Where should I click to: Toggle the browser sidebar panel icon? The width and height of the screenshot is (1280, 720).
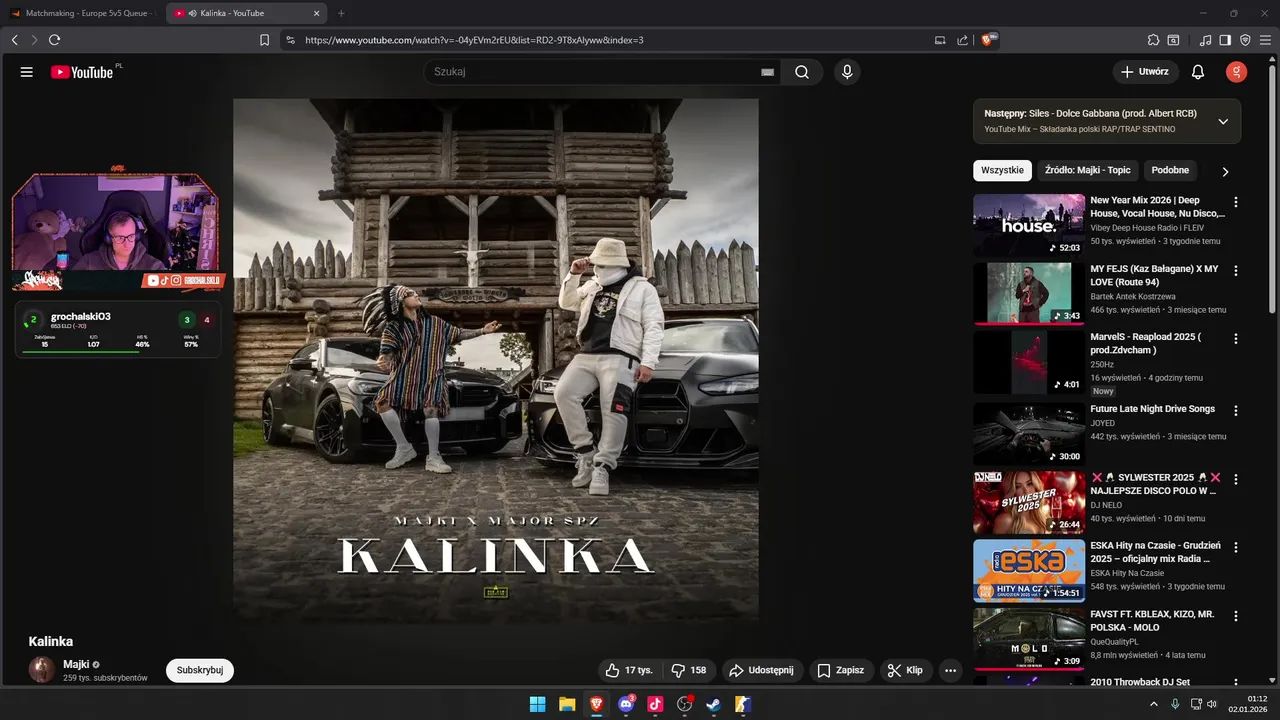click(x=1225, y=40)
